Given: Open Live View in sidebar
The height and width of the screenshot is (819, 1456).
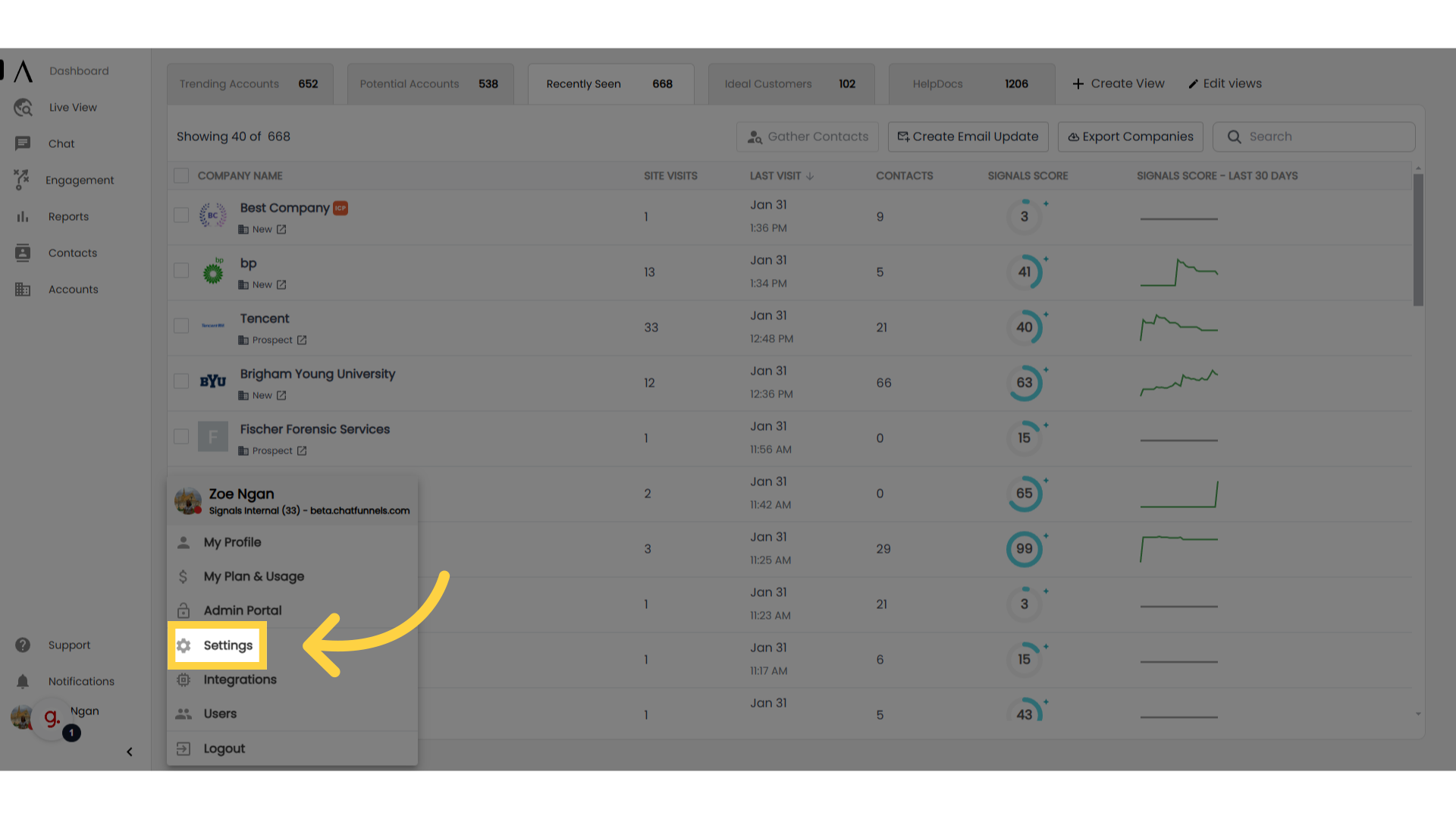Looking at the screenshot, I should 72,107.
